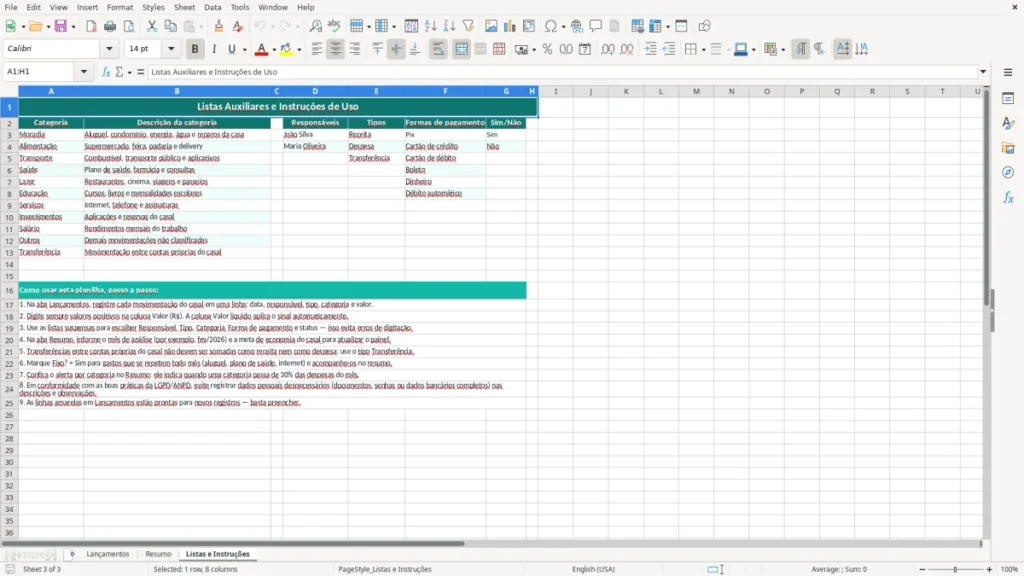Click the Export as PDF icon
The image size is (1024, 576).
point(91,26)
